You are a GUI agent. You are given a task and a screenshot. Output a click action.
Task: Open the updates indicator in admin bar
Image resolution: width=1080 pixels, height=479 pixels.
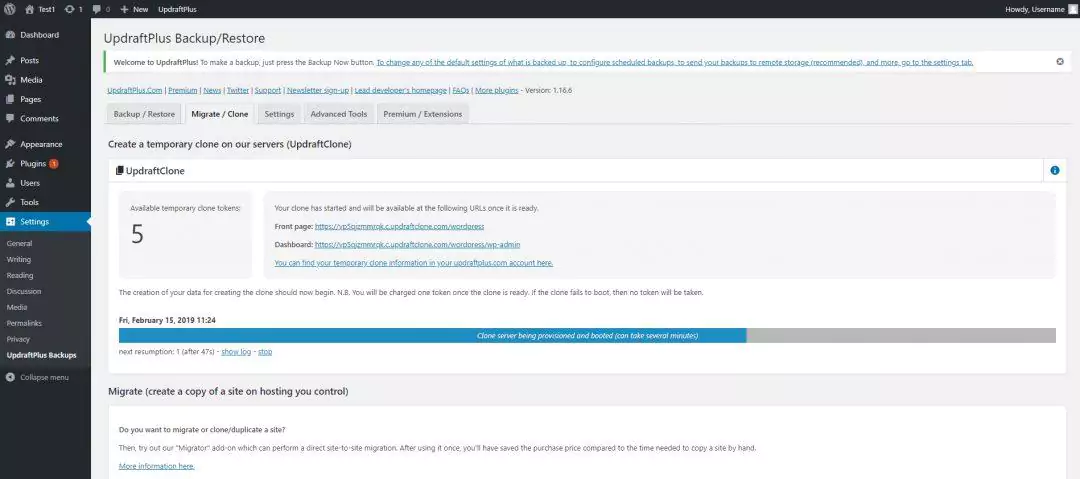click(x=73, y=9)
